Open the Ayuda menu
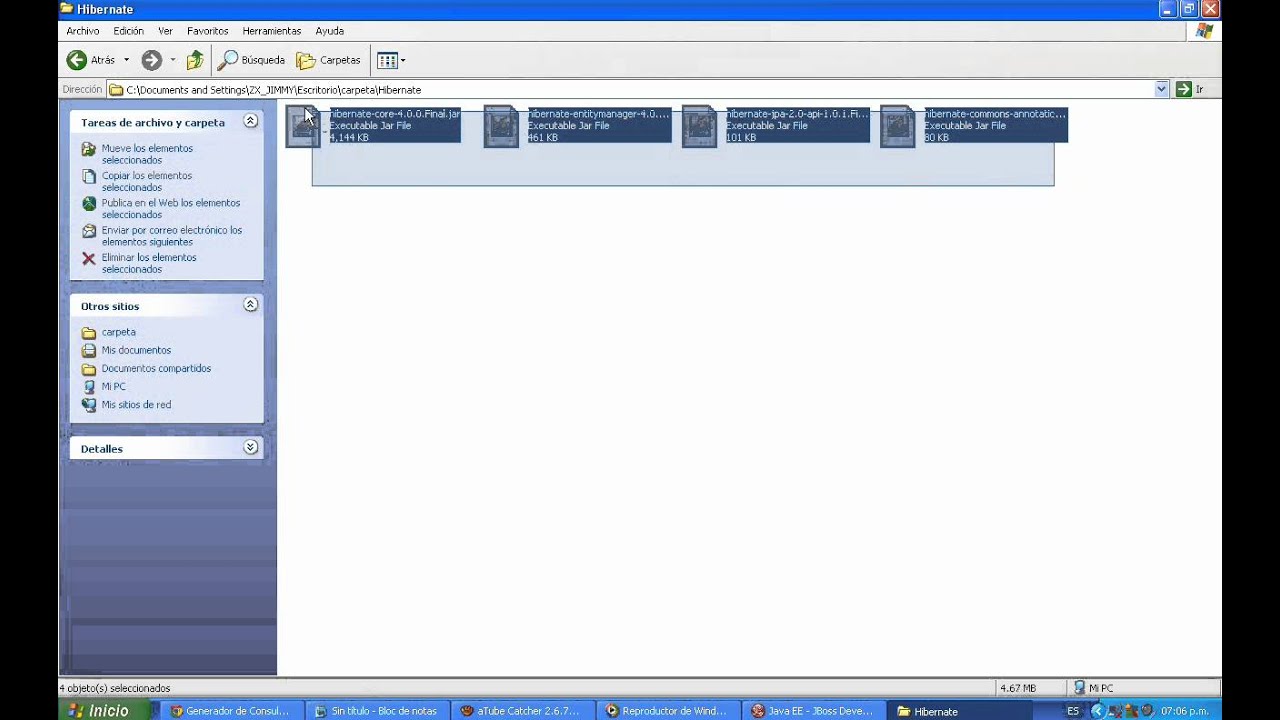 [329, 31]
